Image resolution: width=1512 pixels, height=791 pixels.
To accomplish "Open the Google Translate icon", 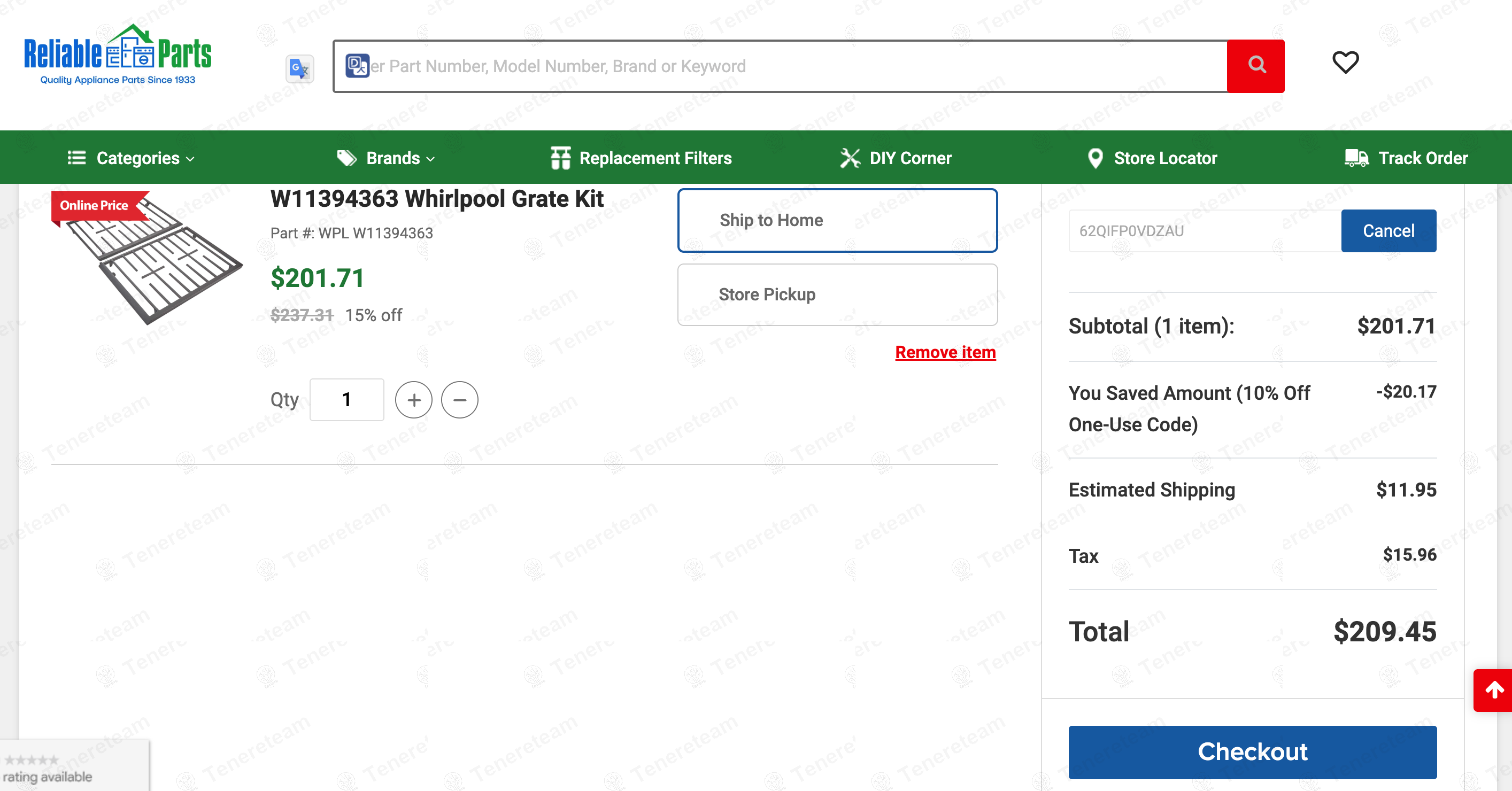I will 300,68.
